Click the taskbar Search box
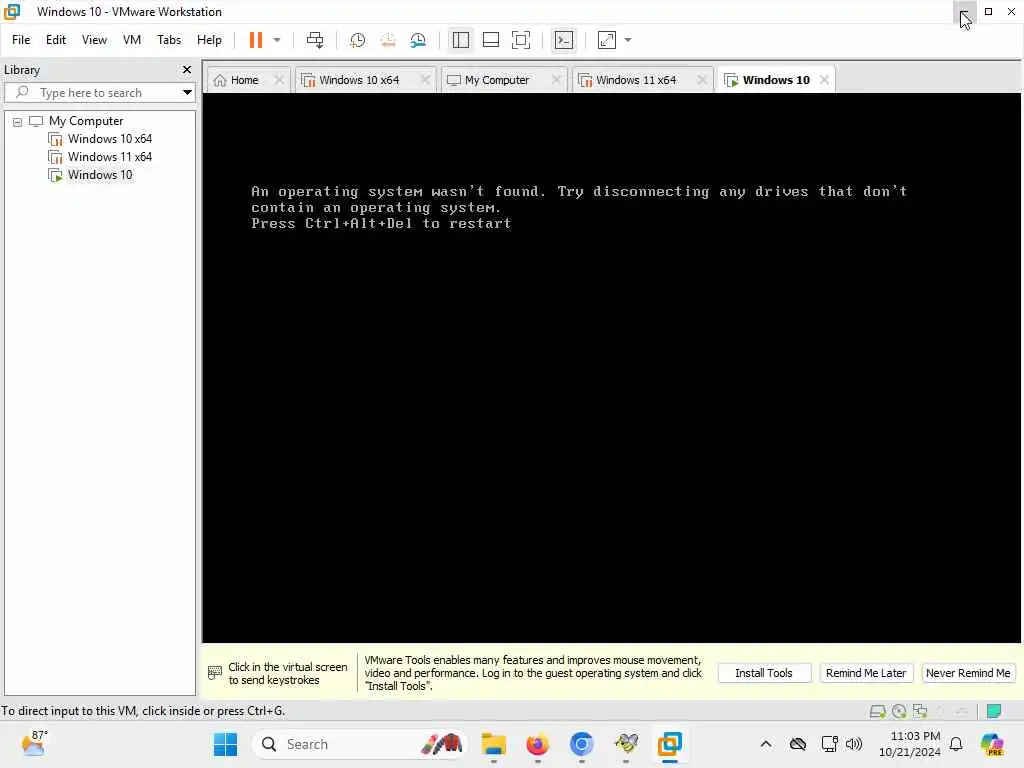1024x768 pixels. (360, 744)
